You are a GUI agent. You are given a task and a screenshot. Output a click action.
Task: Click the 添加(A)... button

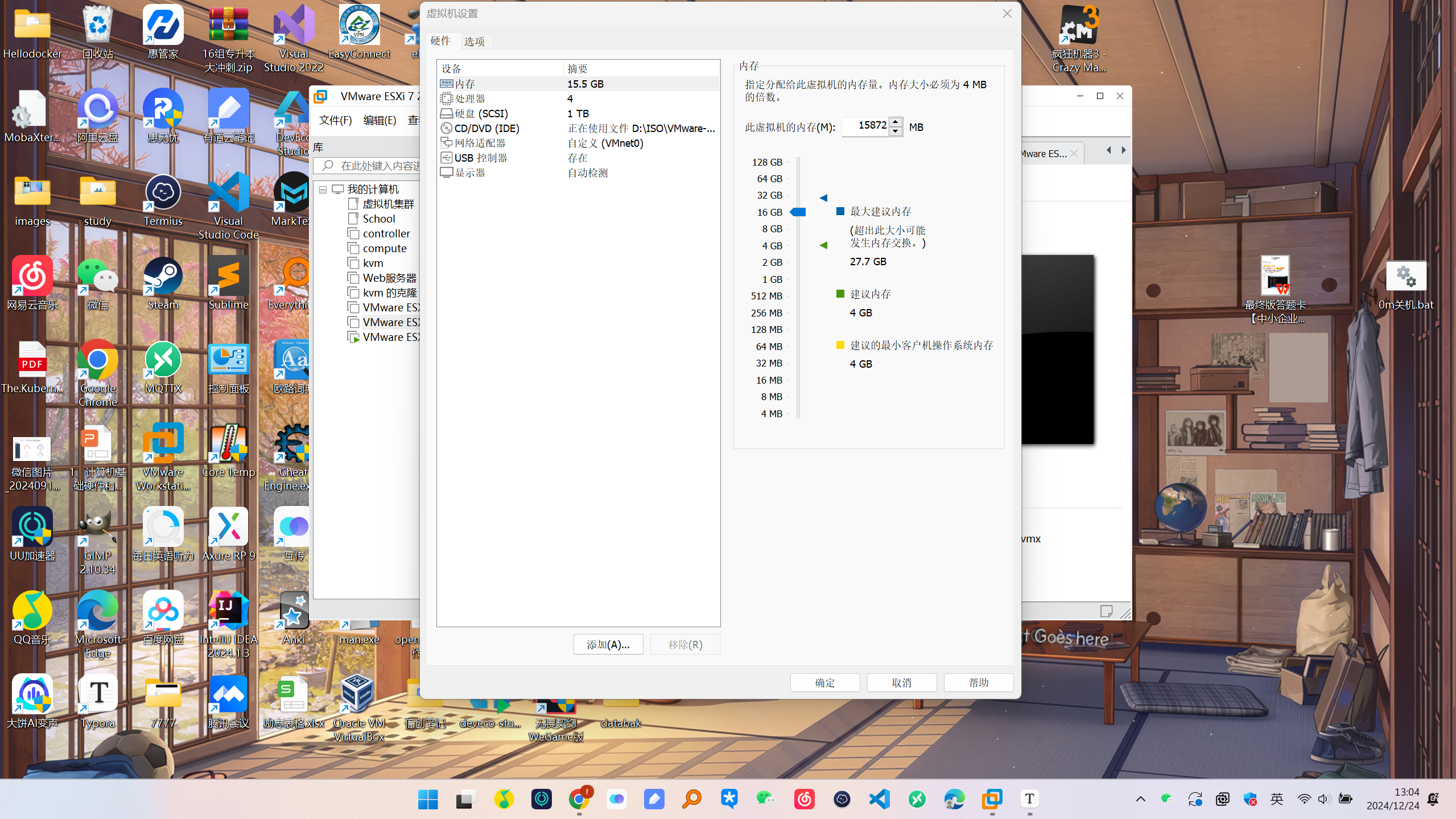point(608,644)
